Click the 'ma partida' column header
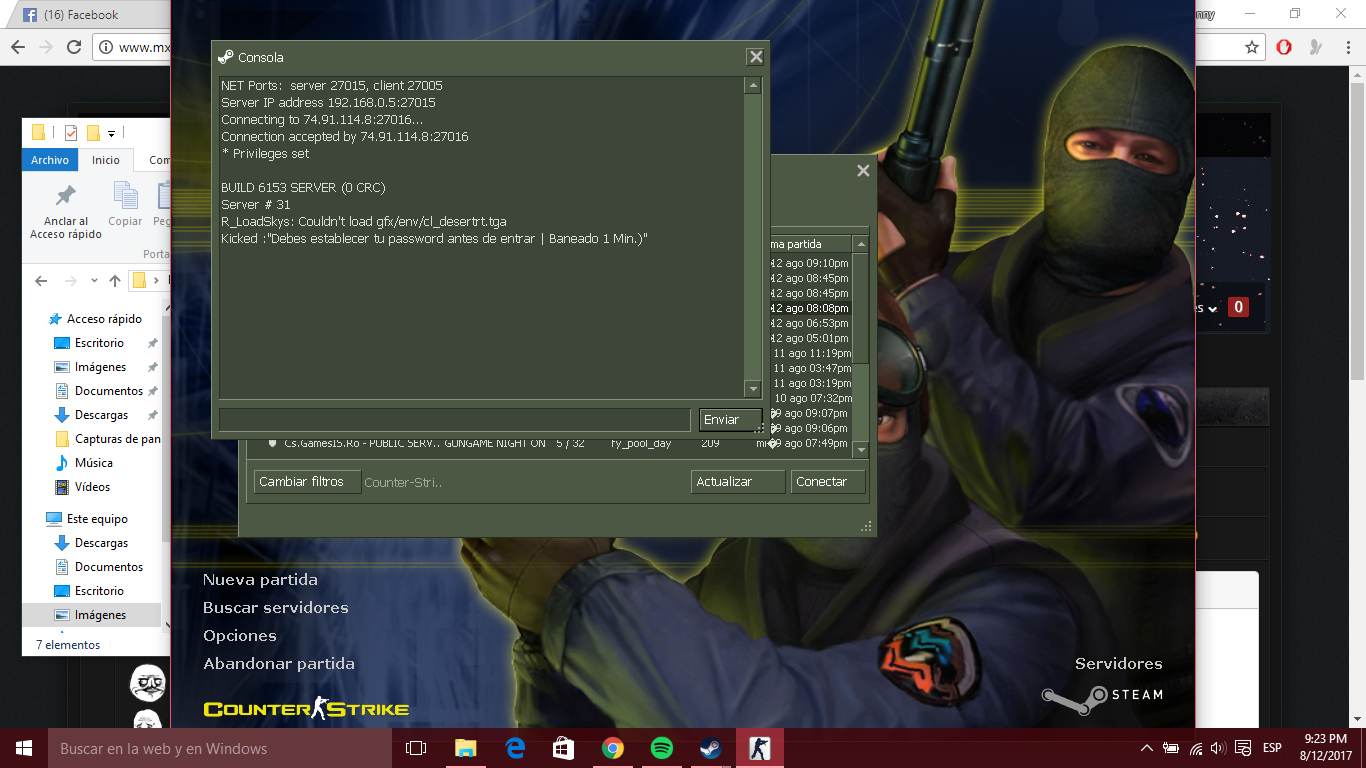Screen dimensions: 1366x768 [x=810, y=244]
